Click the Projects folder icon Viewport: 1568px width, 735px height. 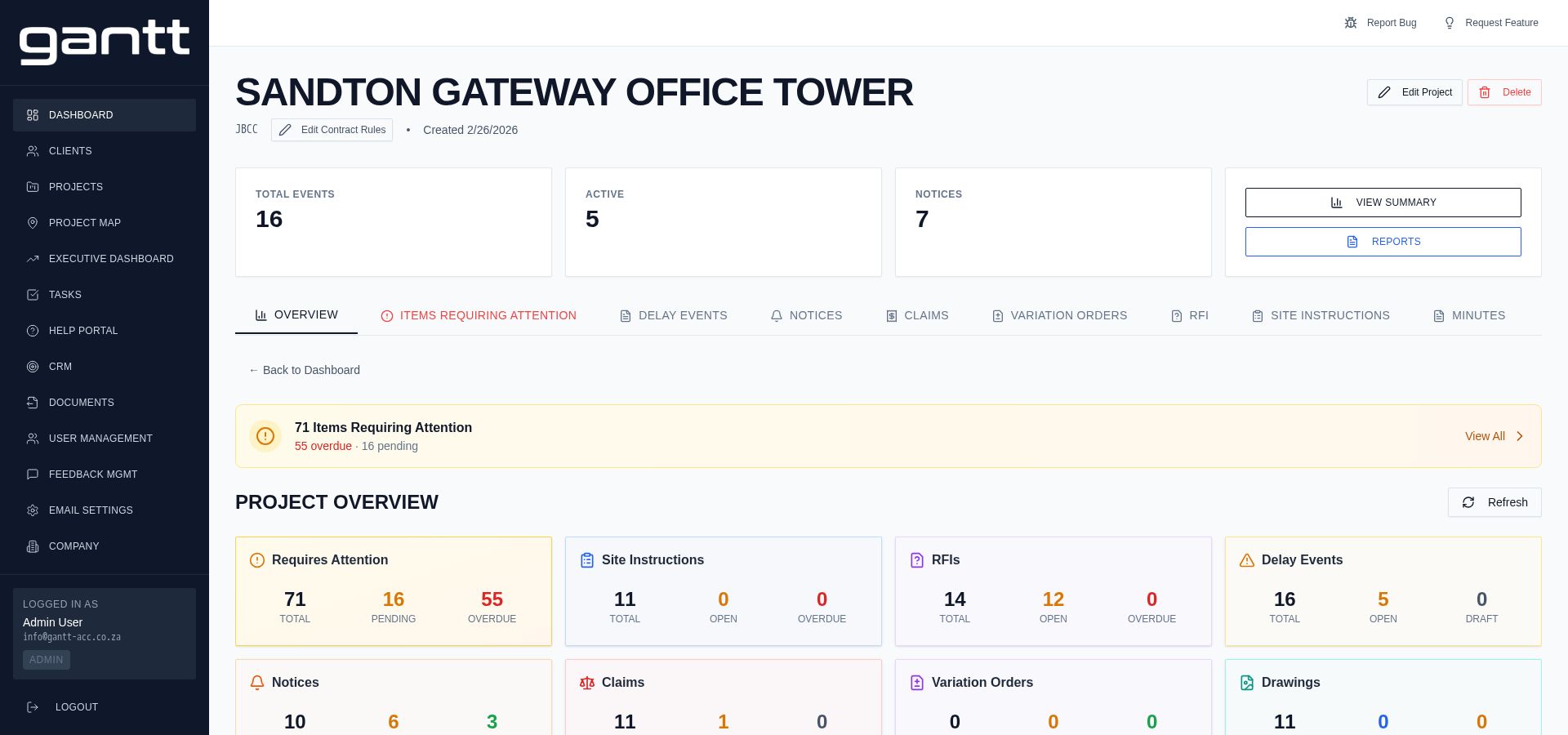coord(33,187)
